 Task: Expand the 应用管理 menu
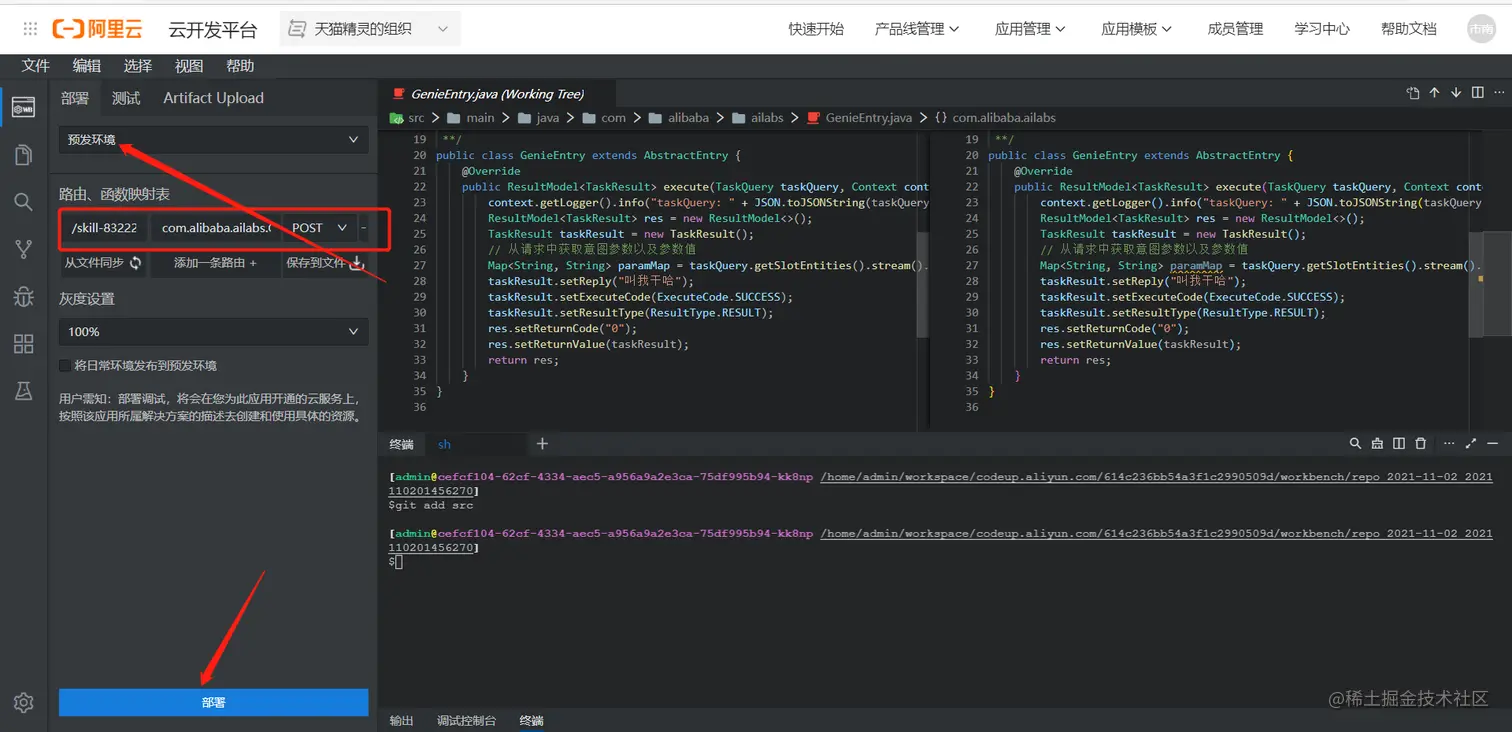pyautogui.click(x=1030, y=29)
